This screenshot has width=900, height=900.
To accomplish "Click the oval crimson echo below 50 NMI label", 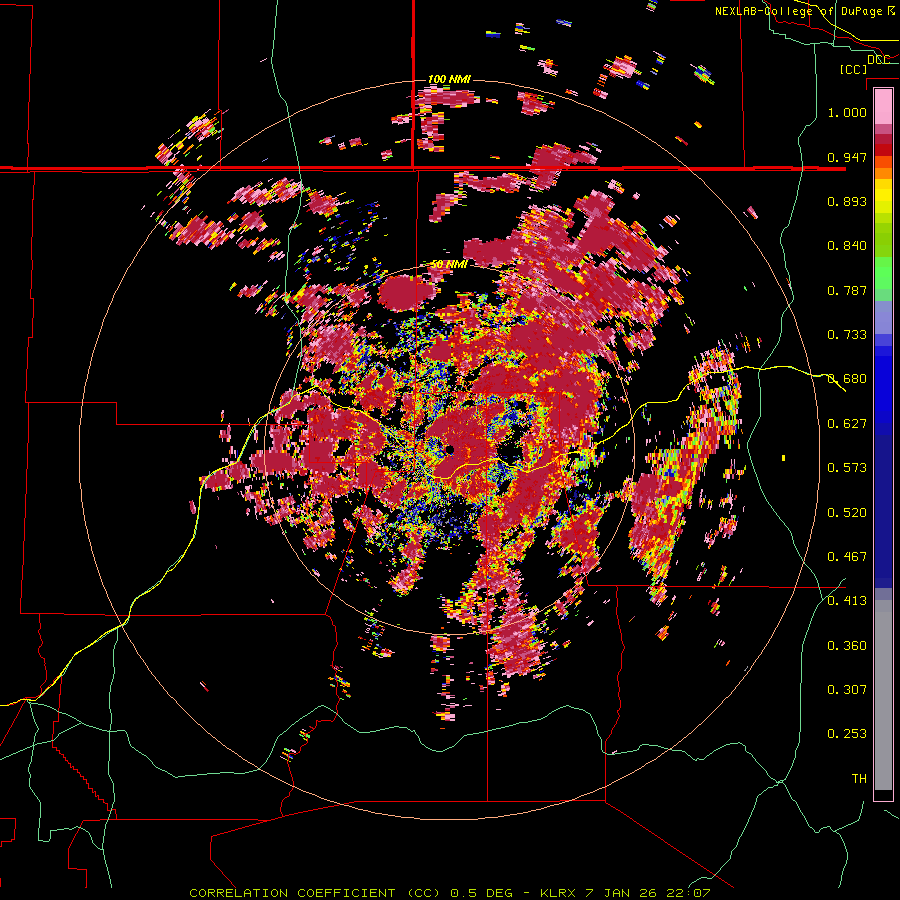I will (x=406, y=293).
